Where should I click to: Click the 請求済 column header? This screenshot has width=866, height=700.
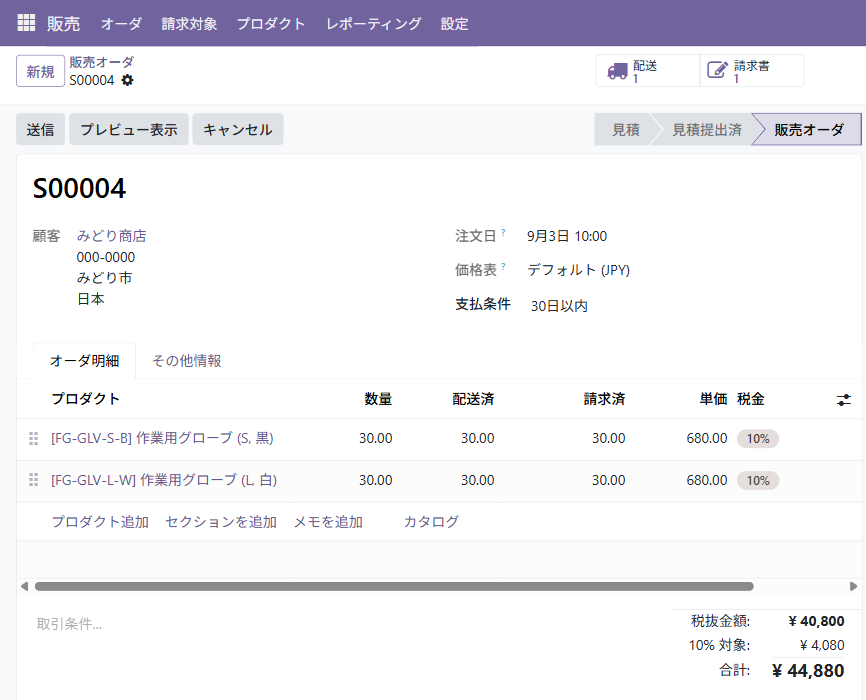[605, 399]
